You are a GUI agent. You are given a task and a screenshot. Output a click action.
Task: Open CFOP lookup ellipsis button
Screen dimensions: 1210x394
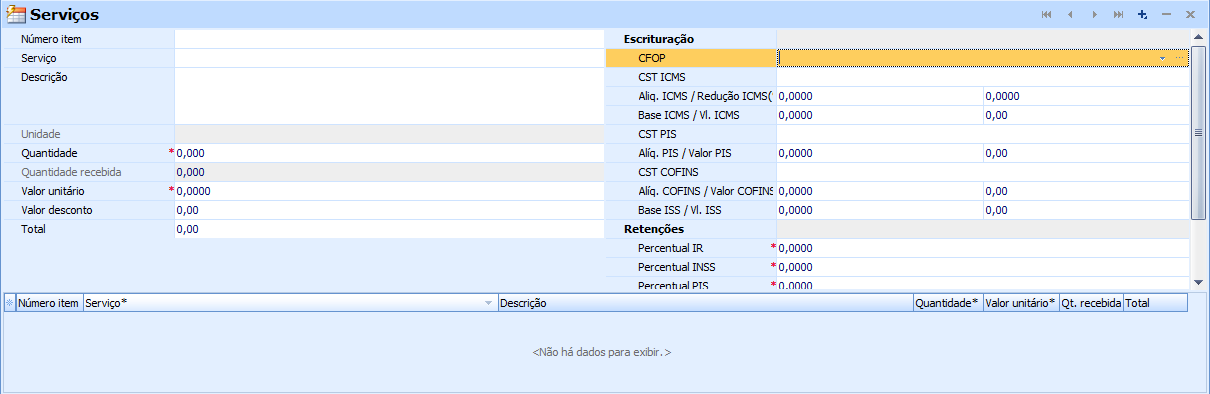[1179, 59]
